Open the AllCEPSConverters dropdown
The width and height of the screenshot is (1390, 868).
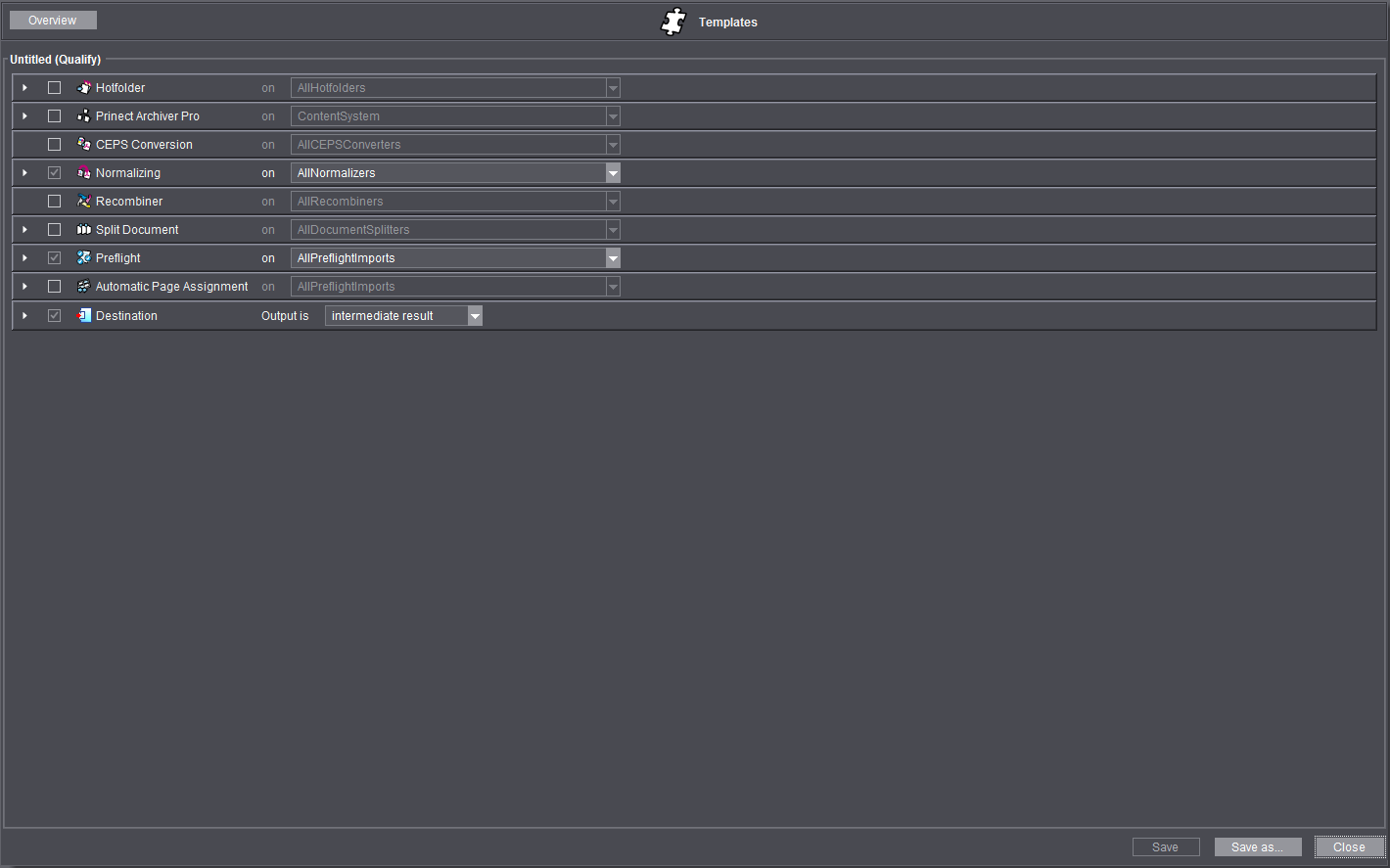click(x=455, y=145)
